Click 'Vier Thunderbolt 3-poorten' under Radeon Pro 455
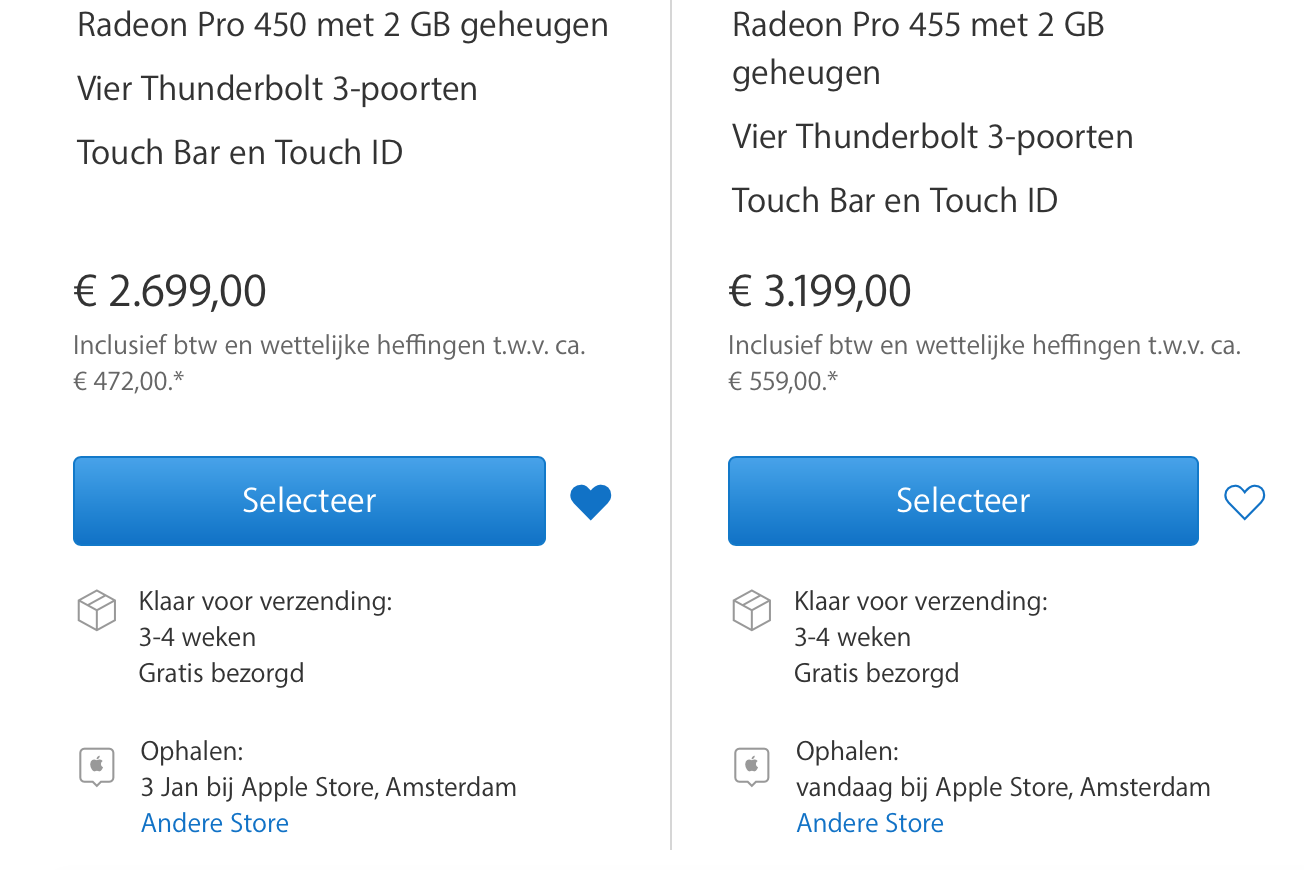Screen dimensions: 1304x870 933,137
